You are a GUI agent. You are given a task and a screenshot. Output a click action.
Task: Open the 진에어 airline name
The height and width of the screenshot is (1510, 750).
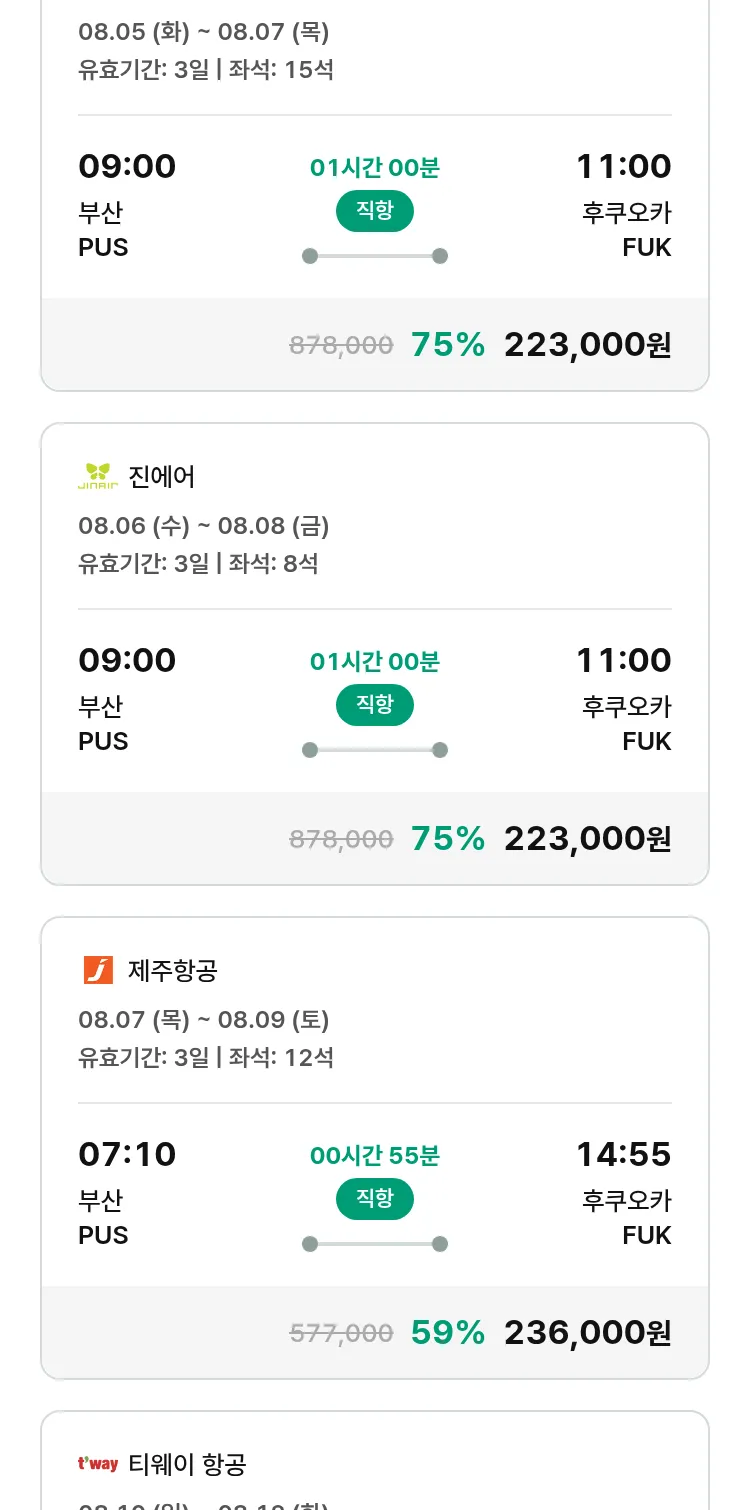pyautogui.click(x=162, y=476)
